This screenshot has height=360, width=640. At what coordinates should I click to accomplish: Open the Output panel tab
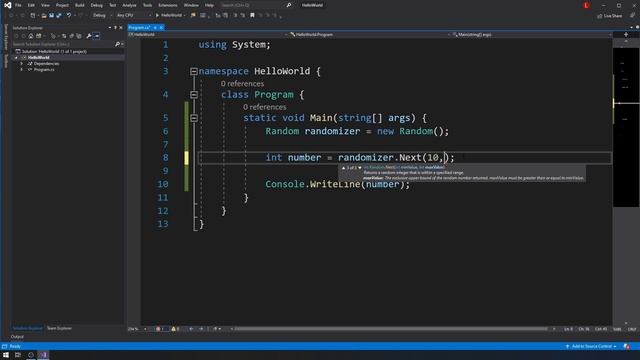coord(17,337)
